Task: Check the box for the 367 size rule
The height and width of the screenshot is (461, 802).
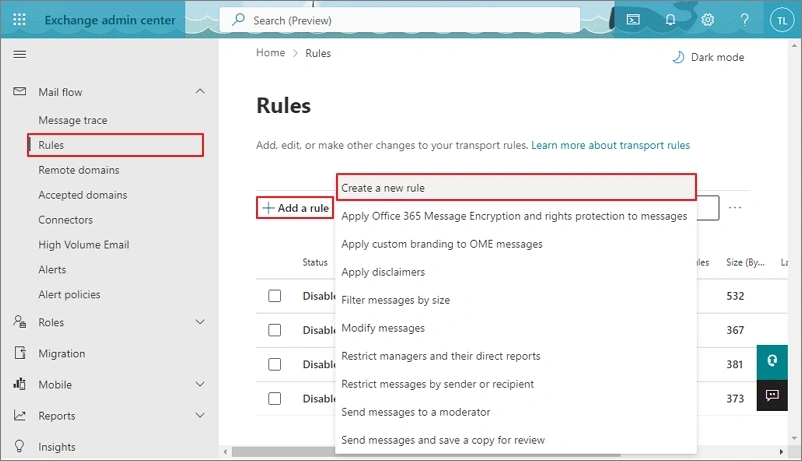Action: tap(275, 330)
